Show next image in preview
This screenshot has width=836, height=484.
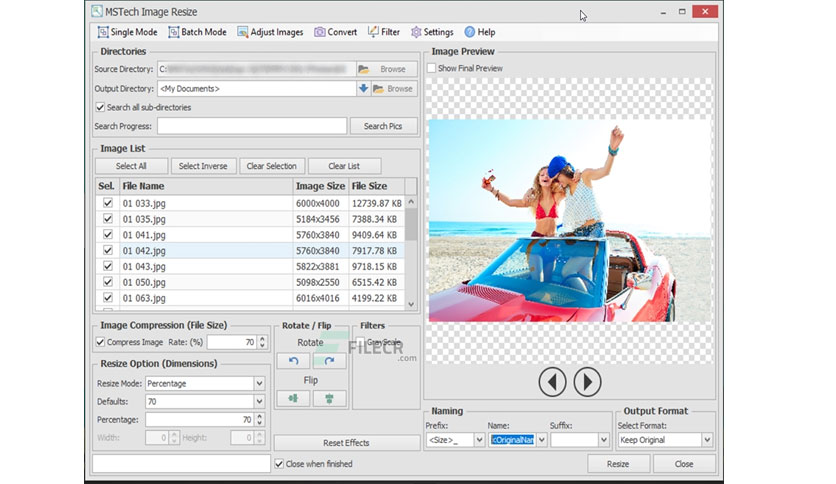(x=587, y=382)
